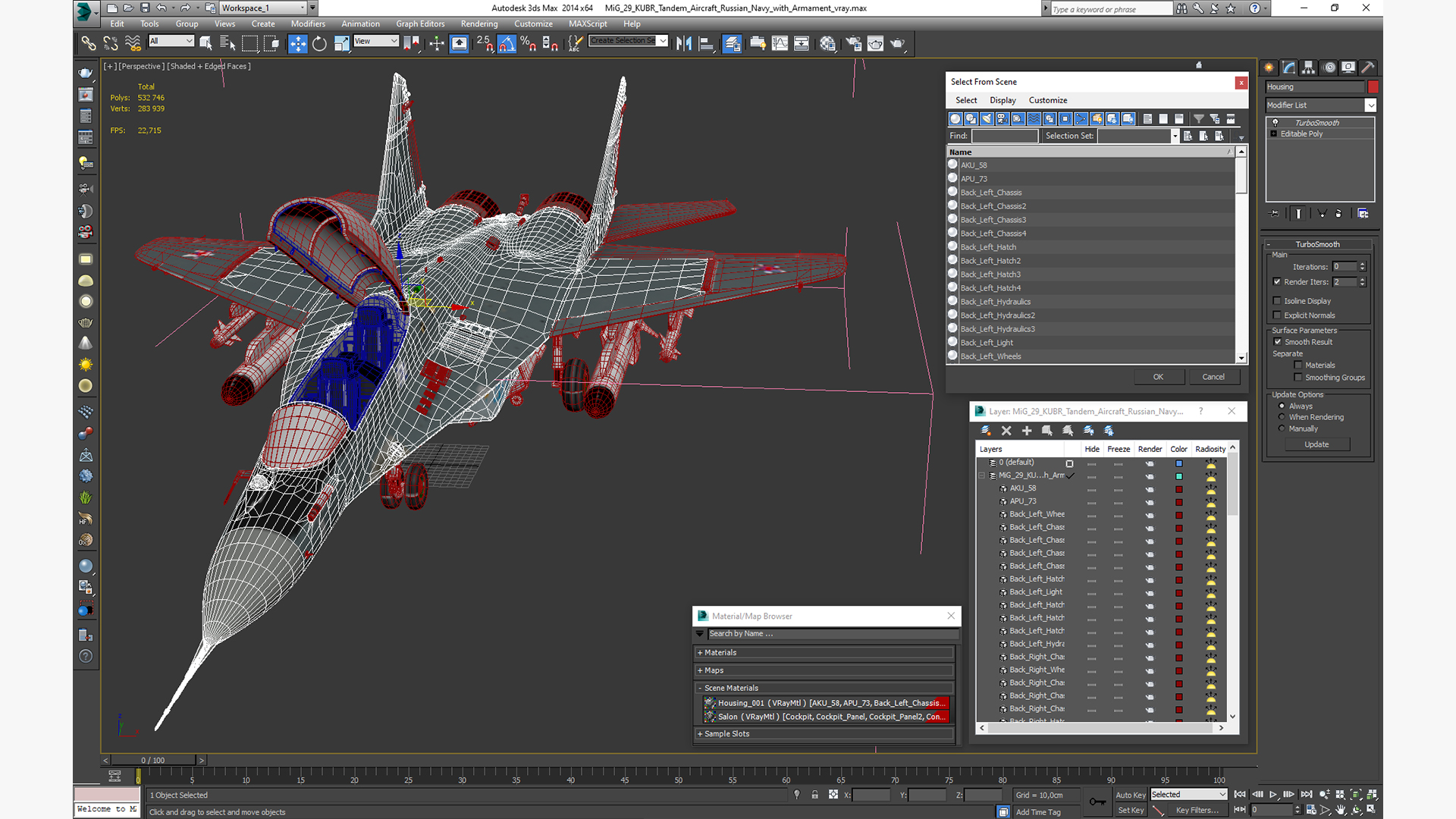Expand the Materials group in Material Browser
This screenshot has height=819, width=1456.
coord(825,653)
